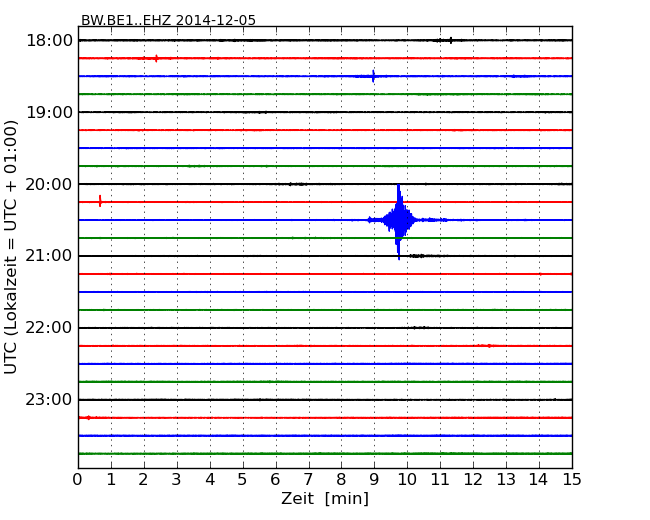650x520 pixels.
Task: Click the red spike near minute 2.4 at 18:15
Action: [156, 58]
